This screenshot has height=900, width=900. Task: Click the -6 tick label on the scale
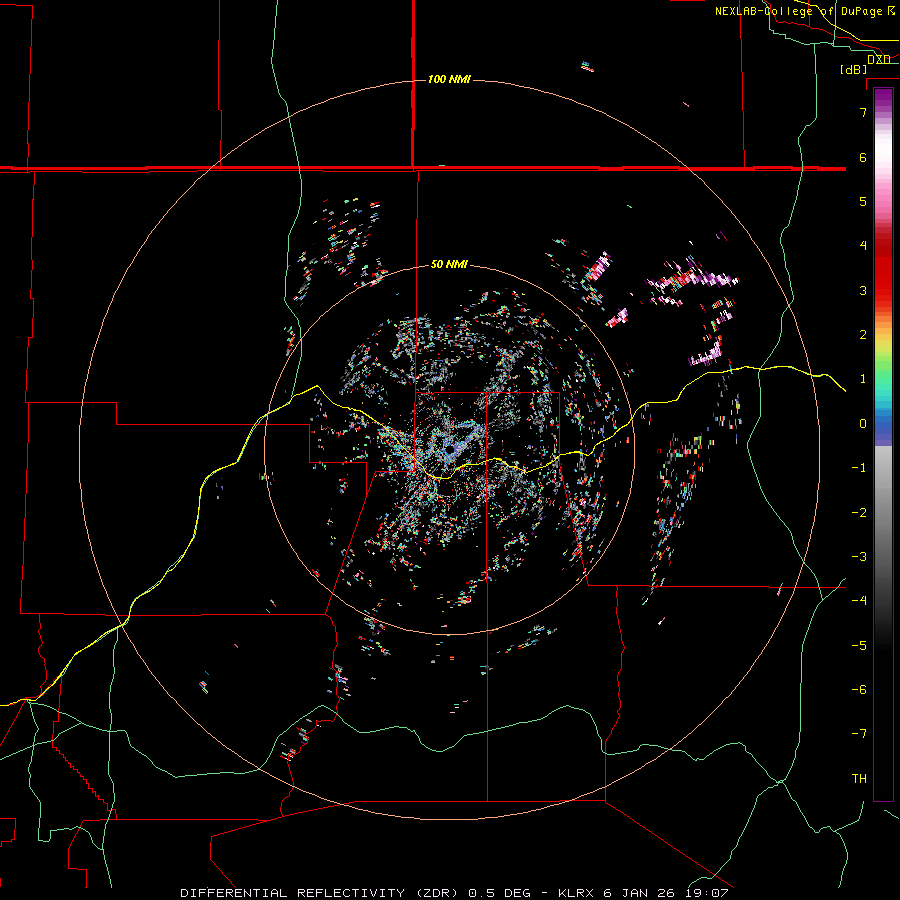[859, 689]
